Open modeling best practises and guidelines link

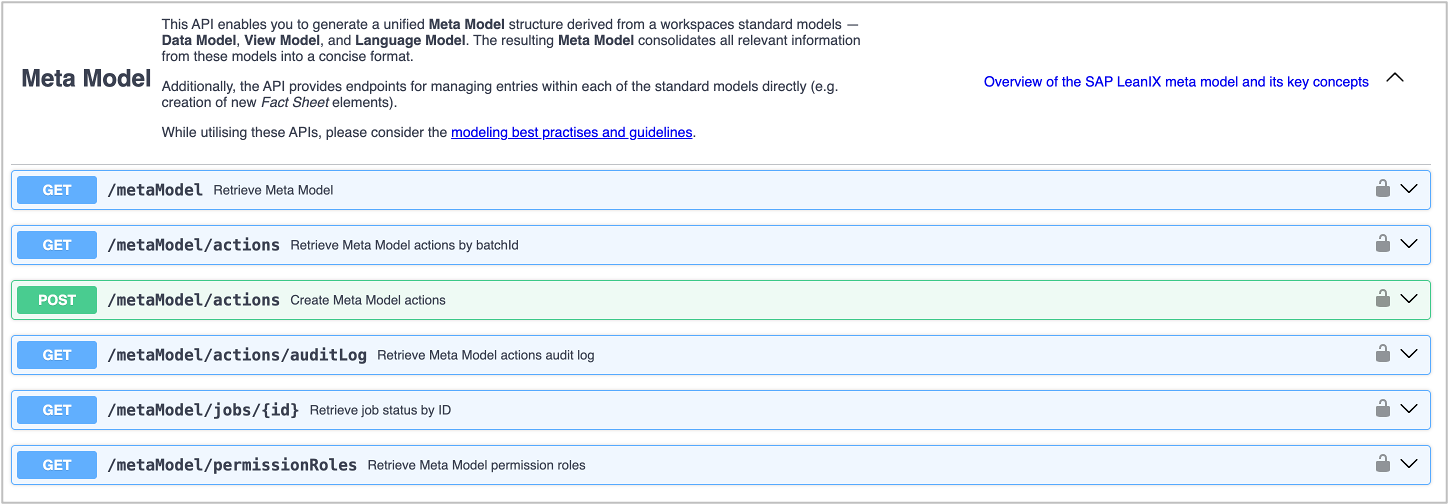click(572, 132)
